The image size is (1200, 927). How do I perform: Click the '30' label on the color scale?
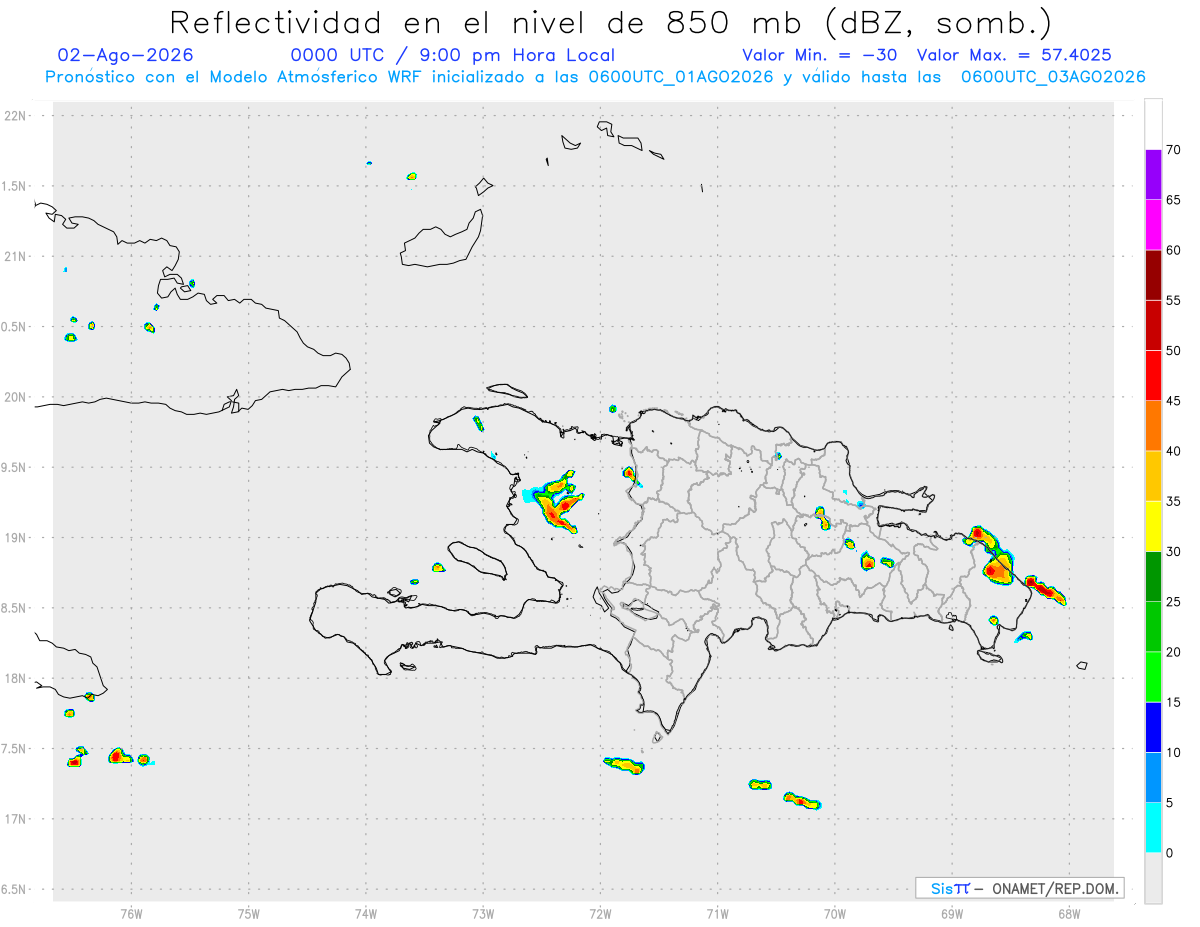coord(1174,552)
